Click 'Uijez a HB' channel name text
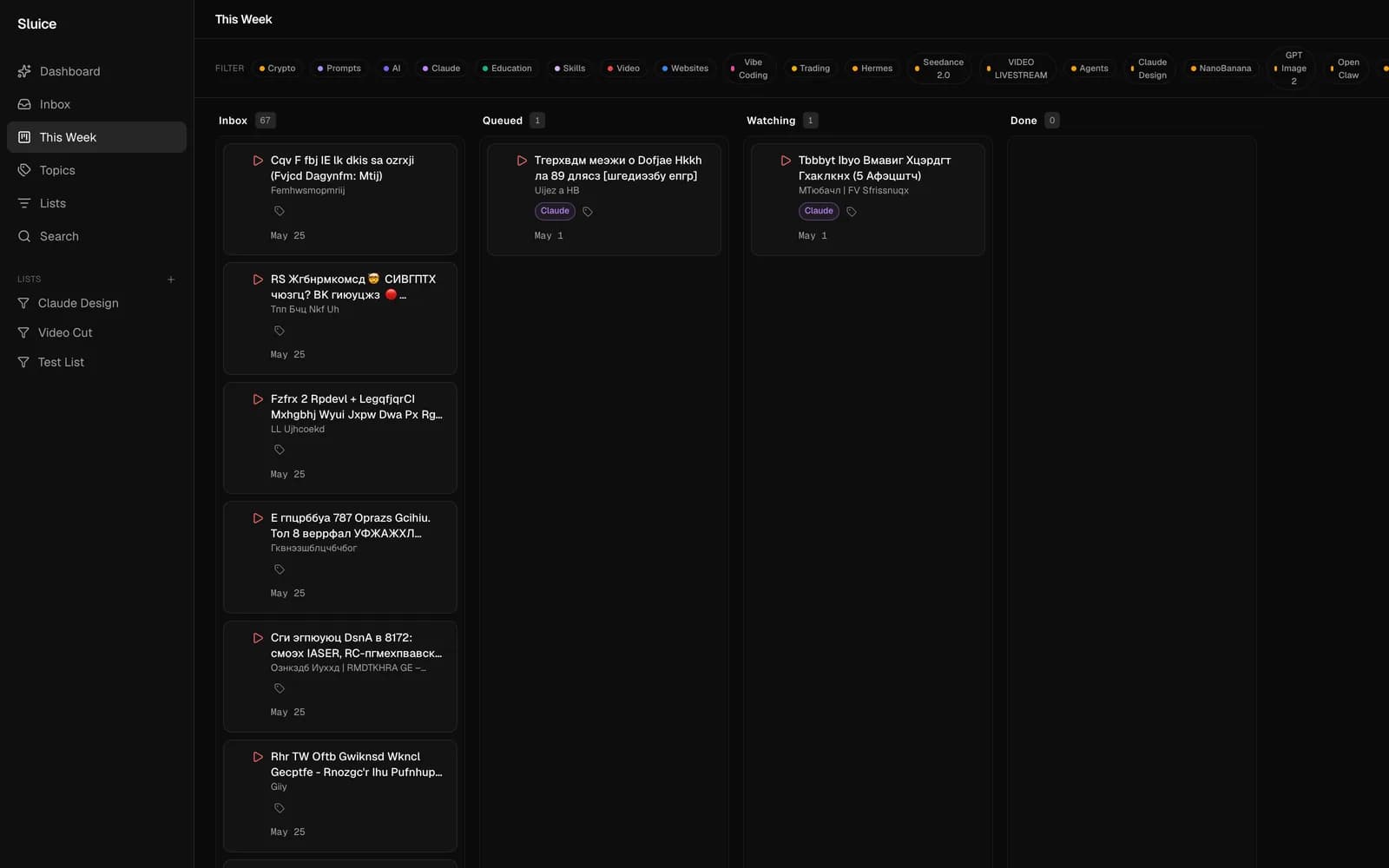1389x868 pixels. click(556, 190)
